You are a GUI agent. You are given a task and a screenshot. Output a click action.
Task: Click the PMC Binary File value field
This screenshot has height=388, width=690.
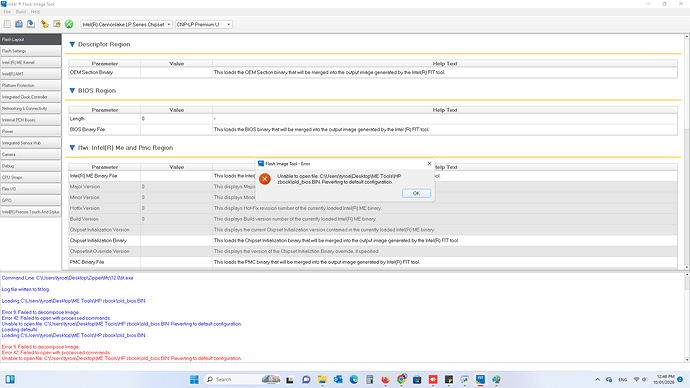[176, 262]
